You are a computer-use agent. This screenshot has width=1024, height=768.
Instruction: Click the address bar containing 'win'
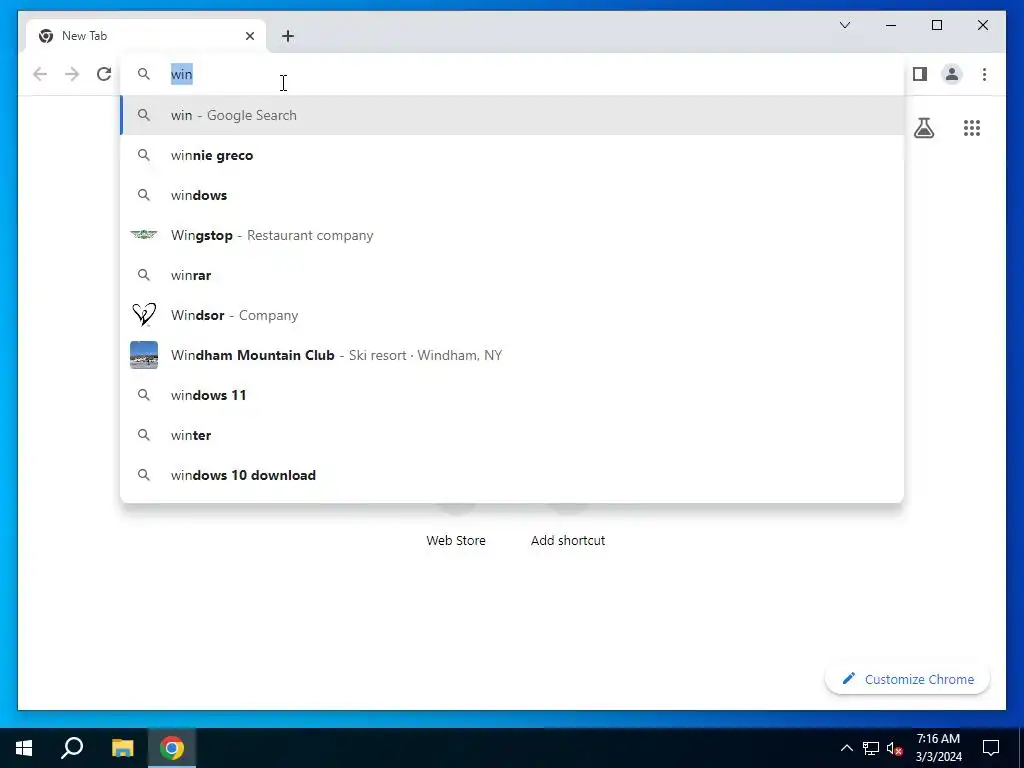512,74
